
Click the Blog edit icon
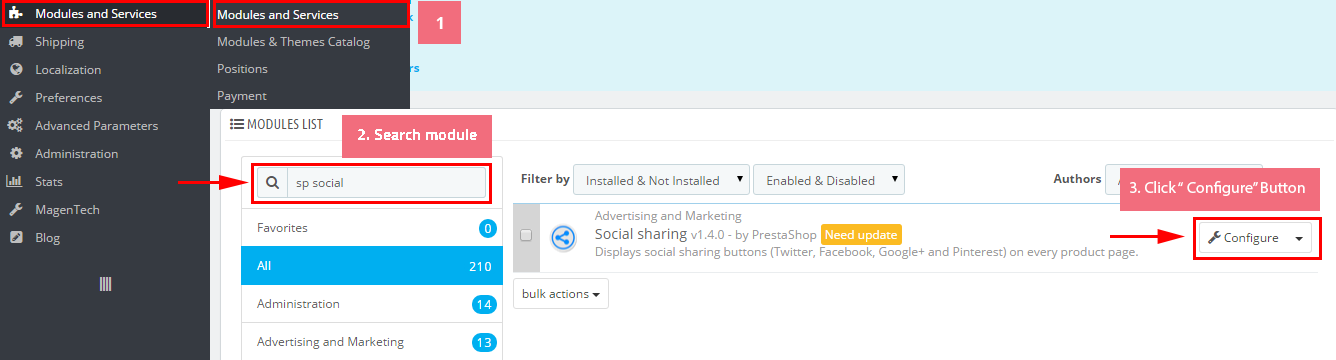15,238
